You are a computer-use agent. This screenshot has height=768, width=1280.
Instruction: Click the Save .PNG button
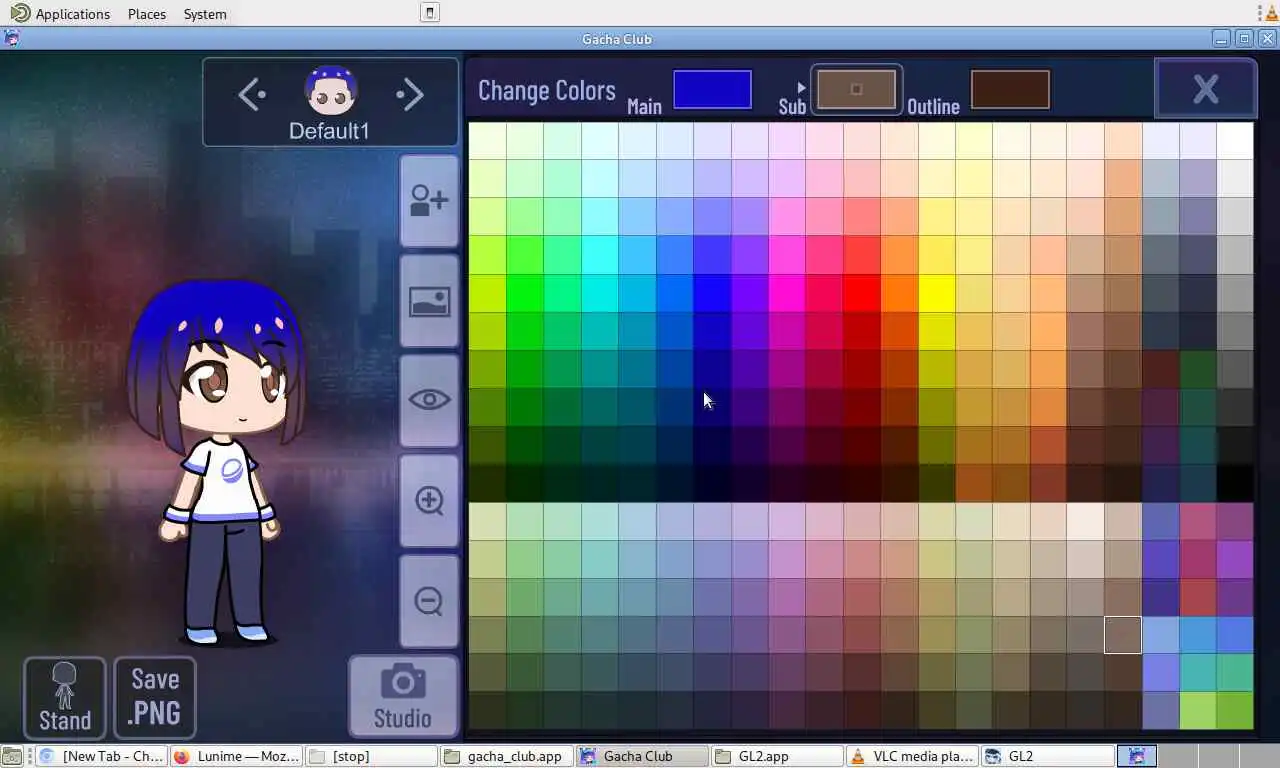click(x=155, y=697)
